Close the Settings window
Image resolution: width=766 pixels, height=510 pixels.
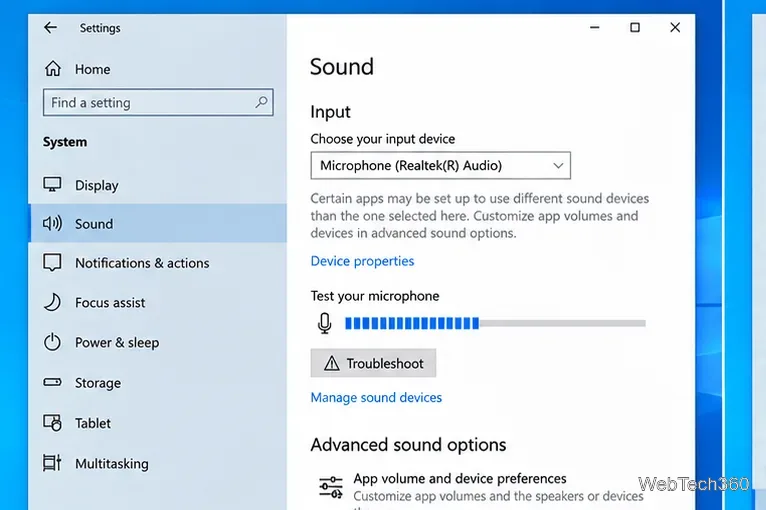[x=675, y=27]
